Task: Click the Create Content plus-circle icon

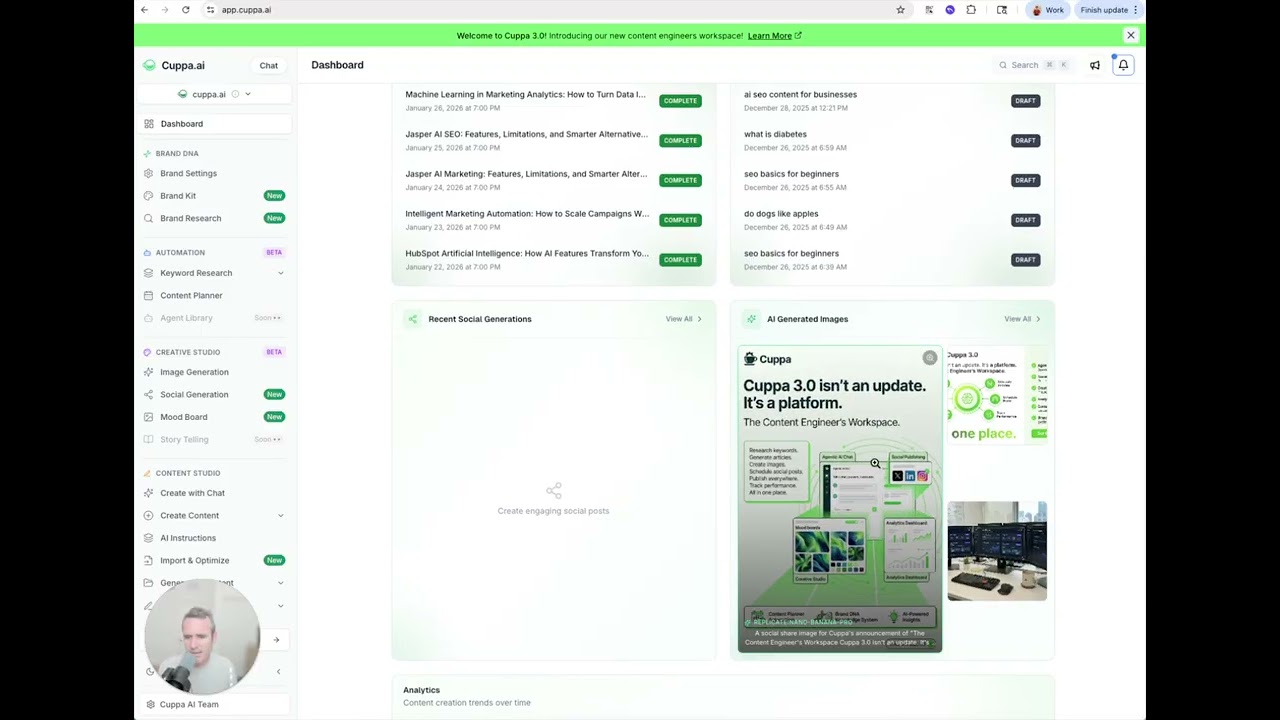Action: (149, 515)
